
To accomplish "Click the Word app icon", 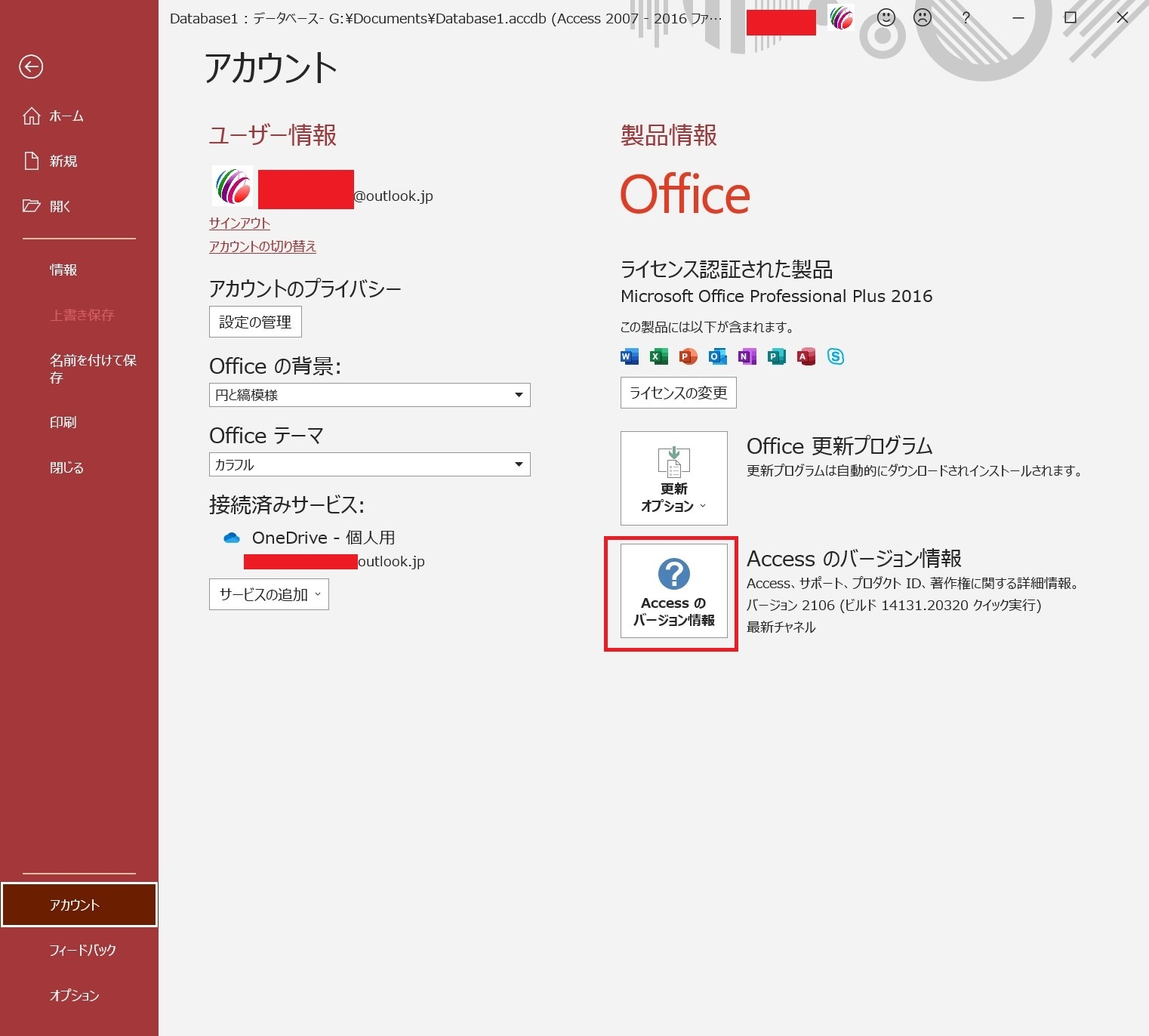I will tap(629, 357).
